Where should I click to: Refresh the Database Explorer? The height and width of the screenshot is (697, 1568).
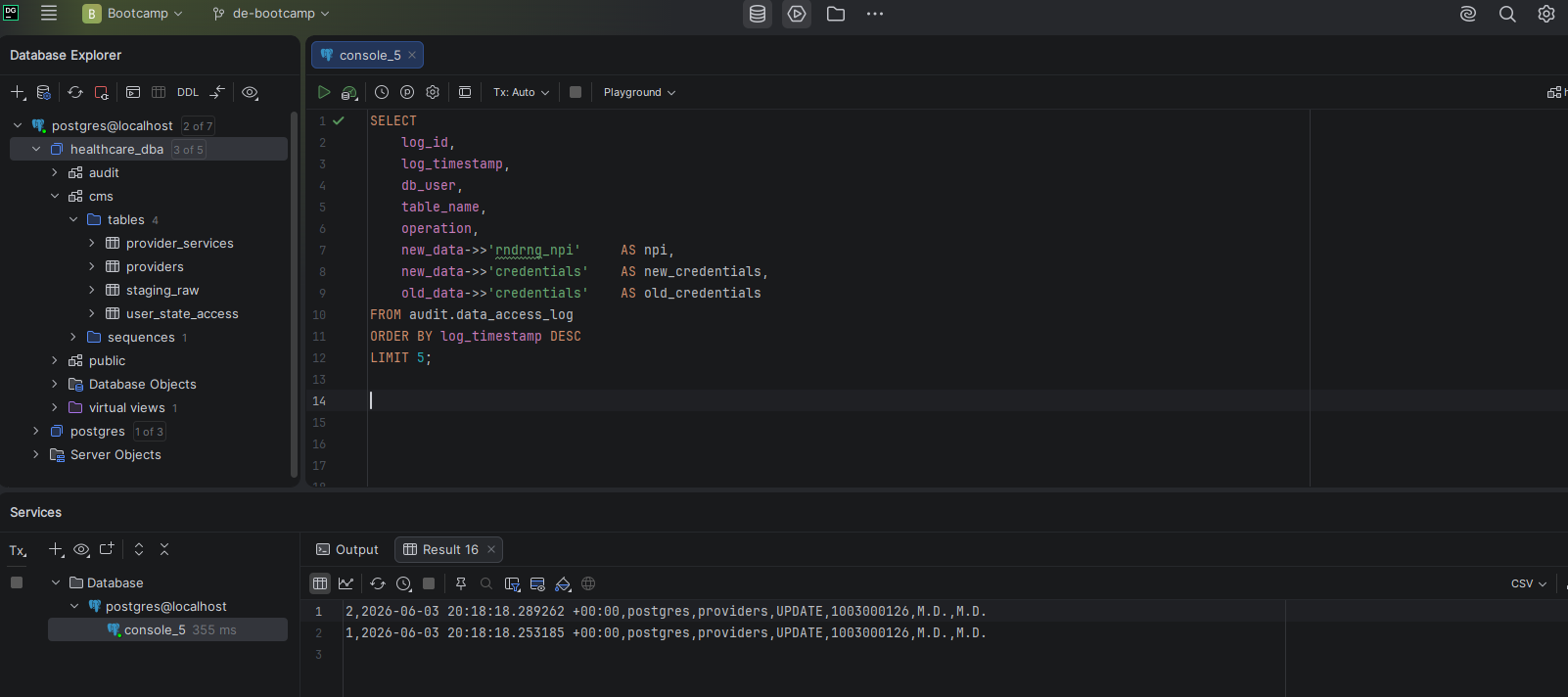(x=75, y=92)
